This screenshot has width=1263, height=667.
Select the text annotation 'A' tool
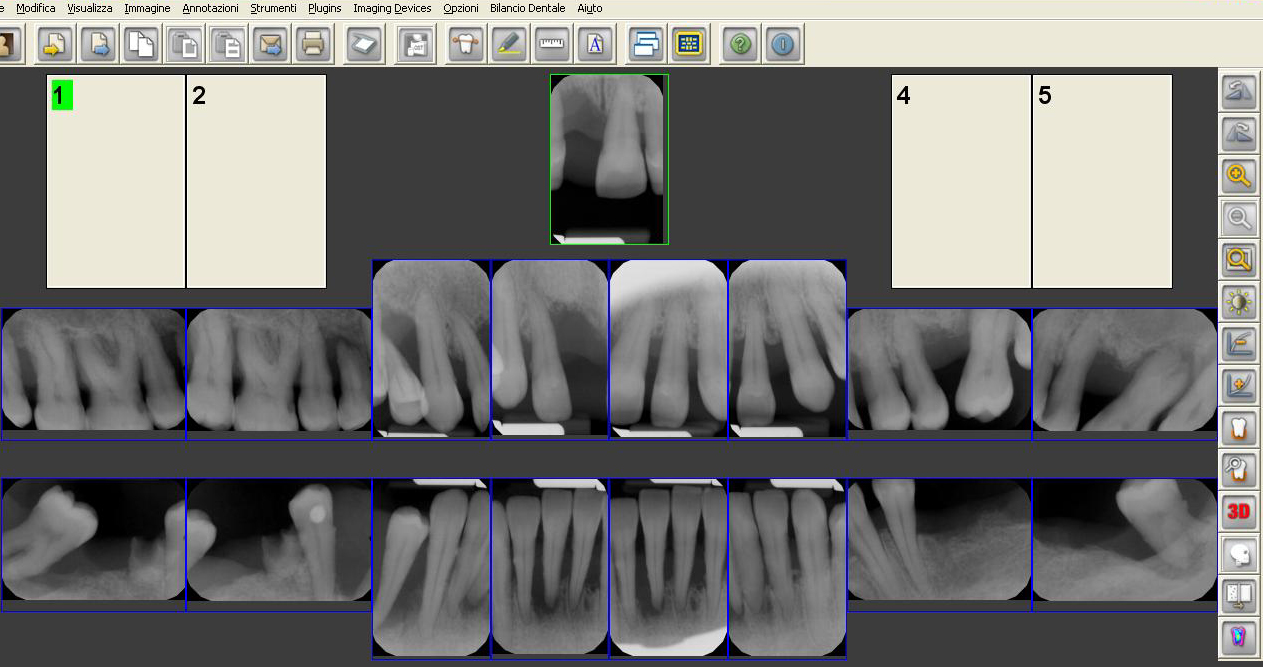596,44
